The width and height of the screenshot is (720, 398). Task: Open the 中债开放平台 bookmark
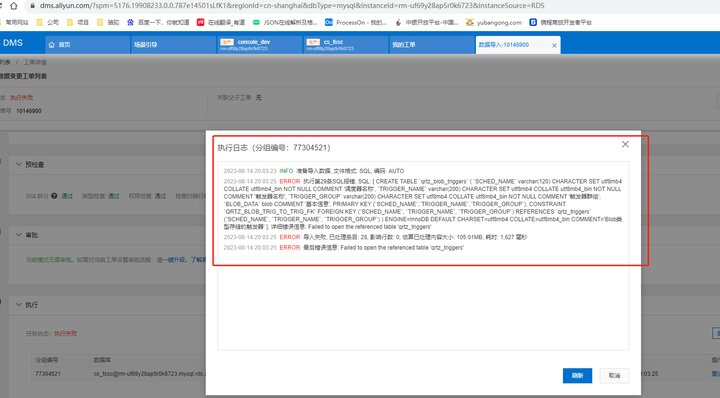[427, 22]
